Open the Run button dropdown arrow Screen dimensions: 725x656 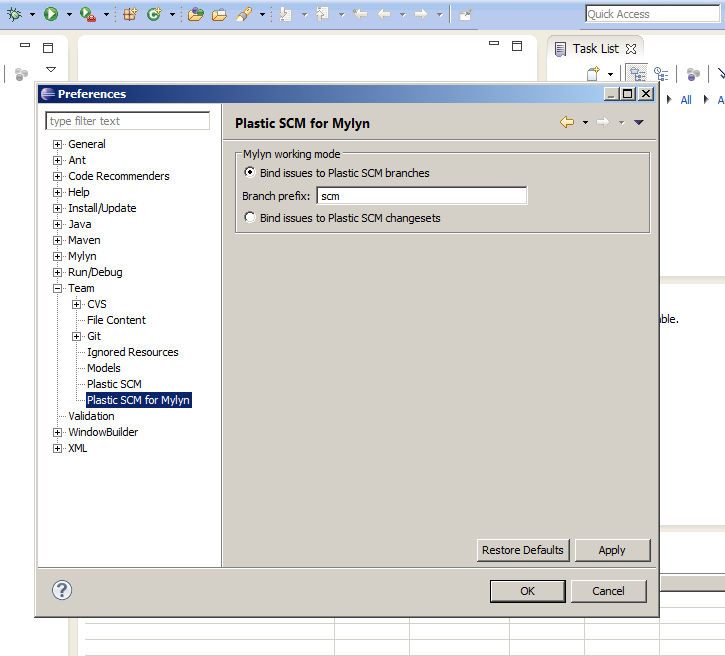[x=69, y=15]
